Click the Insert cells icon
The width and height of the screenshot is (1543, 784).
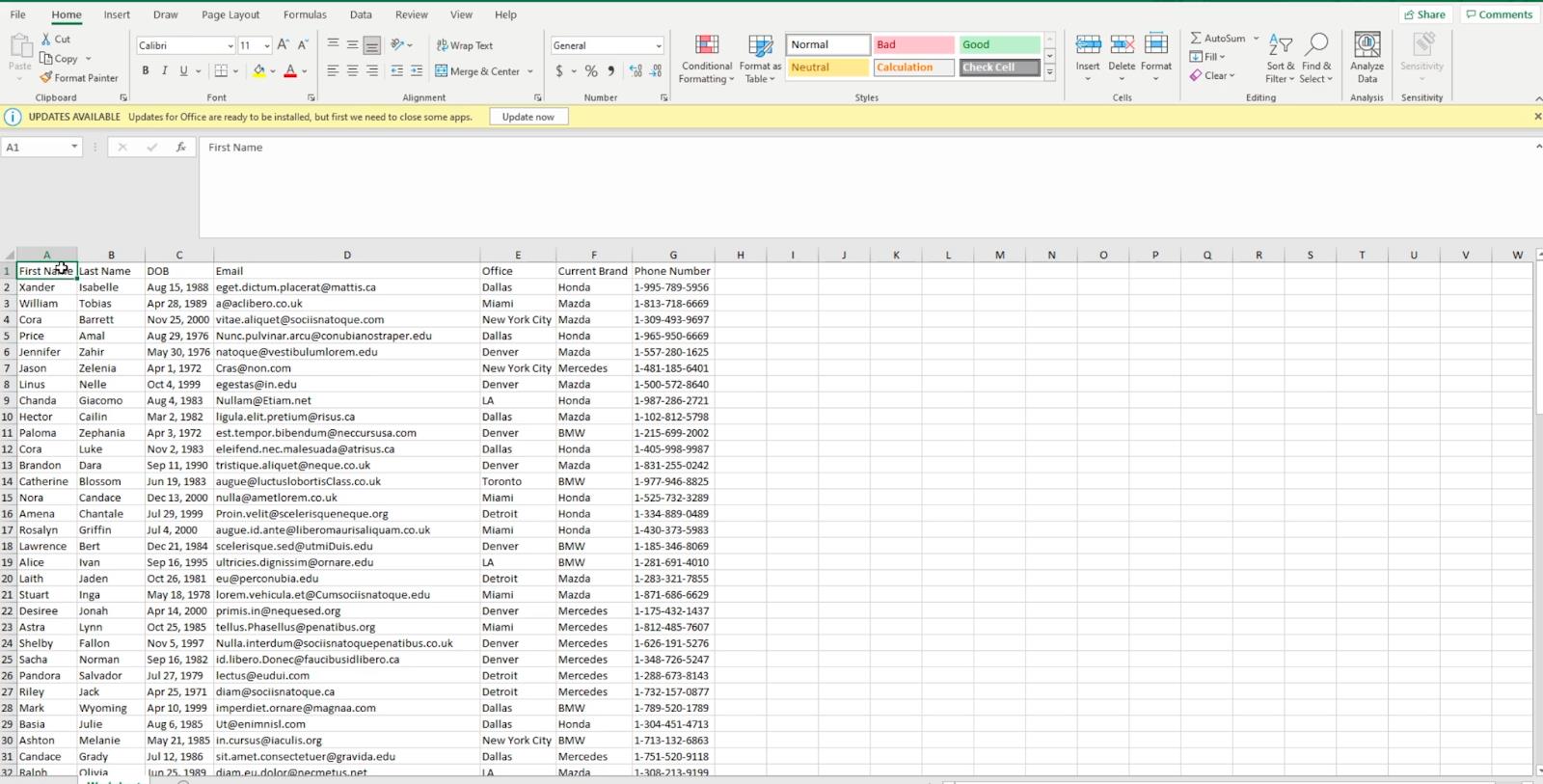[1088, 44]
